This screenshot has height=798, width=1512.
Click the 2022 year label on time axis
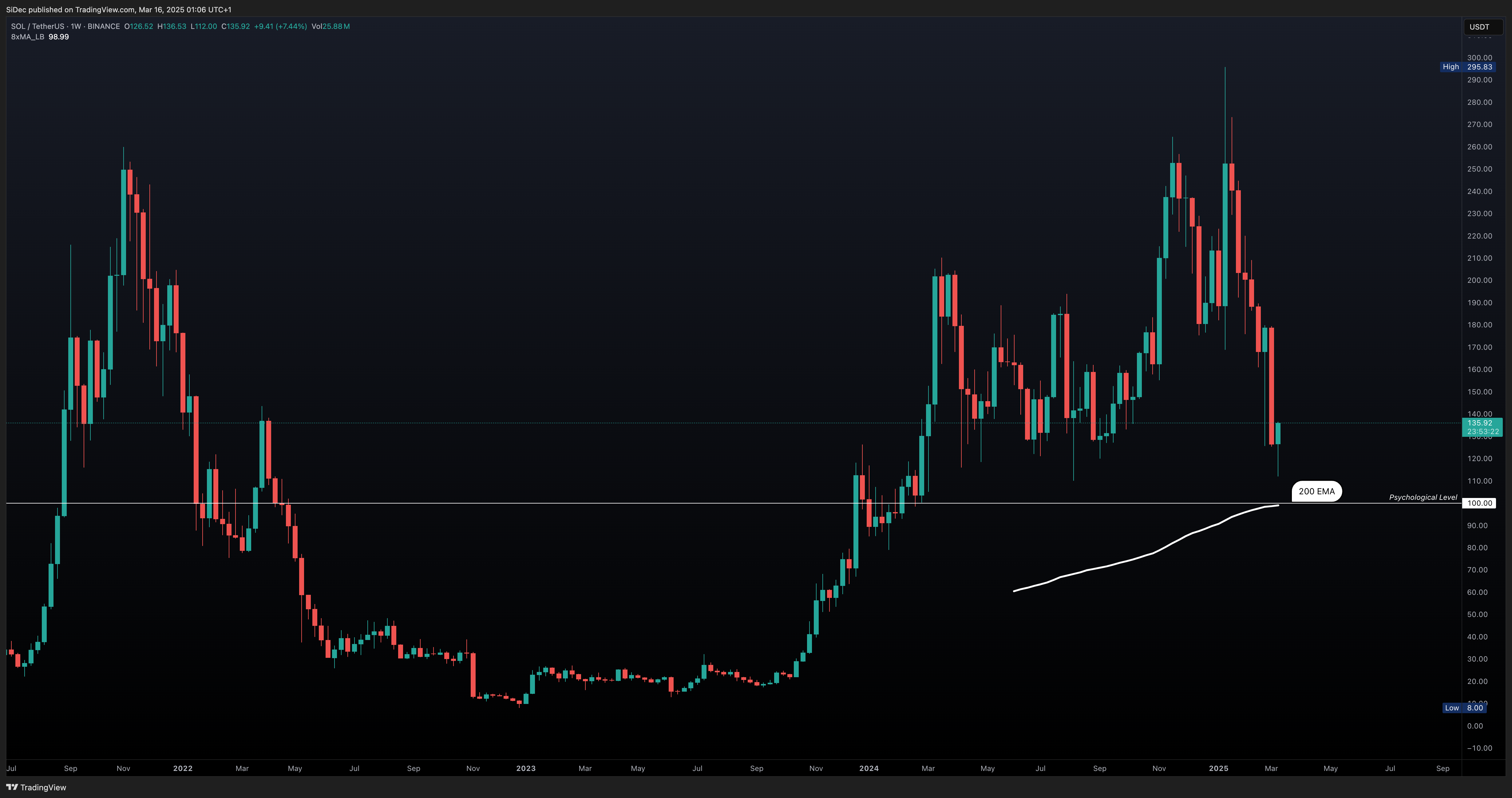coord(183,769)
